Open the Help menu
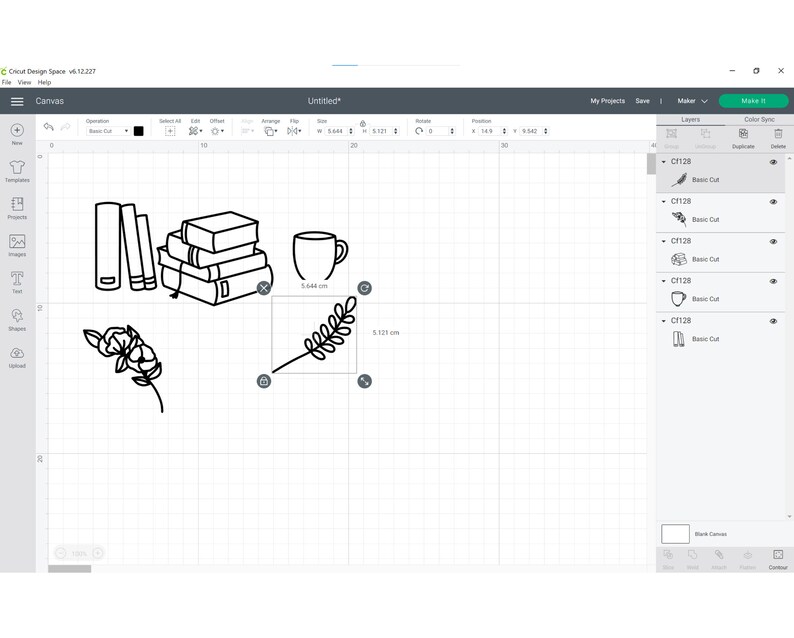This screenshot has width=794, height=638. tap(45, 82)
